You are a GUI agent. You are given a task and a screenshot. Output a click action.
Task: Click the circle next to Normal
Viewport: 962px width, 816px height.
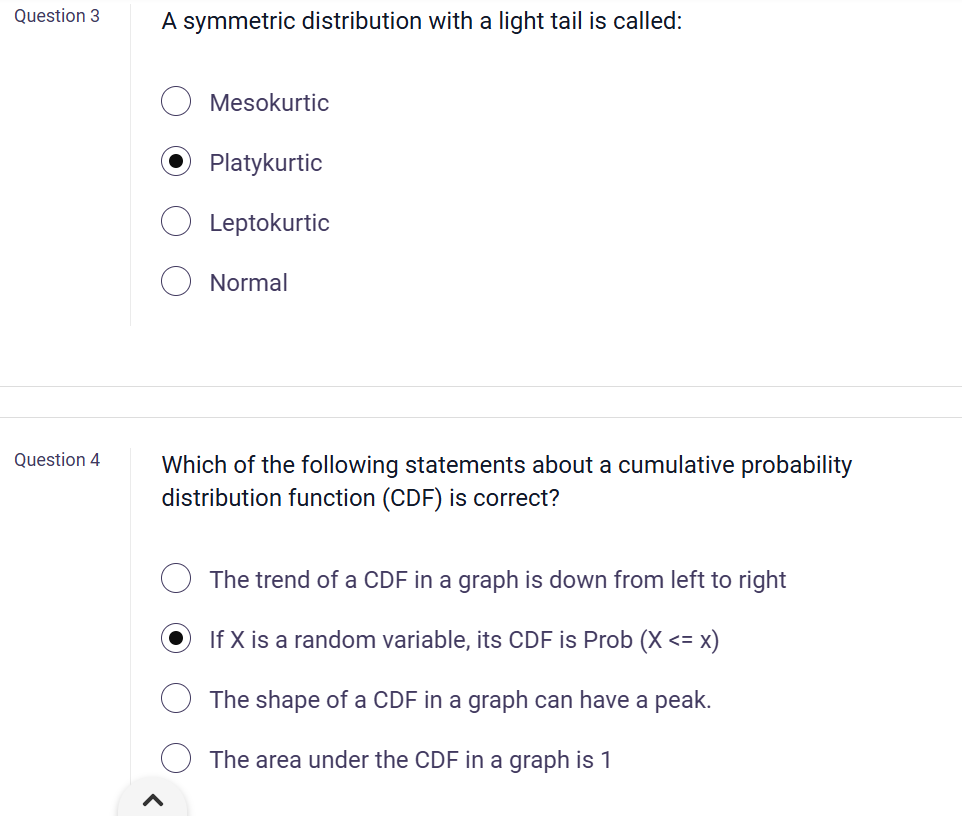(x=175, y=281)
